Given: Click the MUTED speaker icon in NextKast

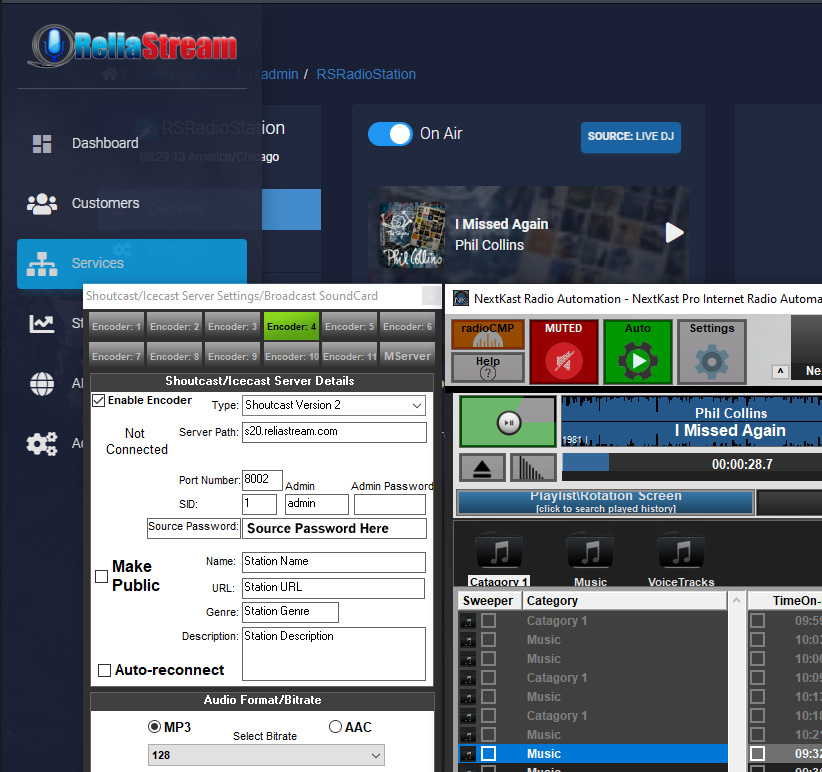Looking at the screenshot, I should 564,357.
